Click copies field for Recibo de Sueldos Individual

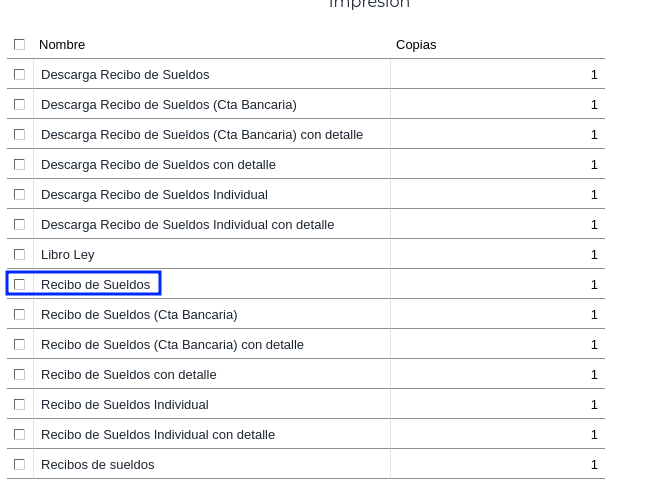[497, 405]
